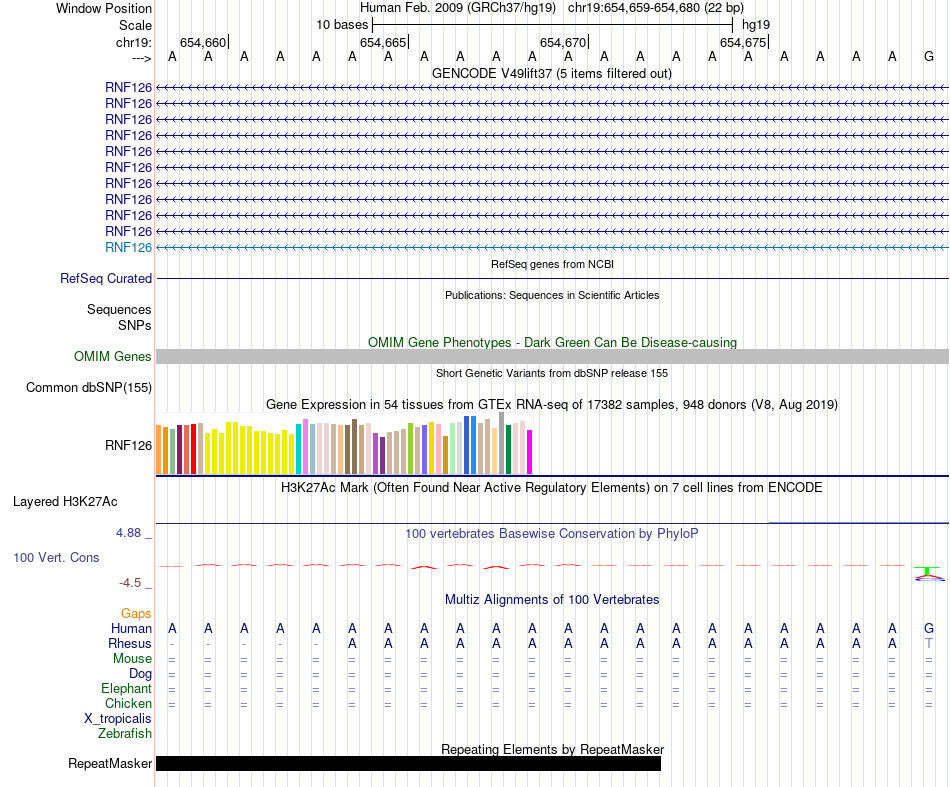Click the 654,670 position marker
Image resolution: width=950 pixels, height=787 pixels.
[x=563, y=42]
